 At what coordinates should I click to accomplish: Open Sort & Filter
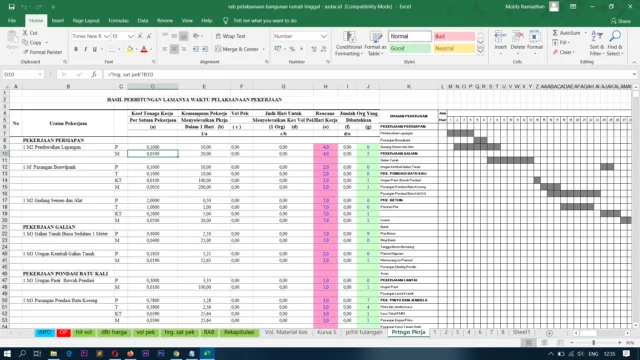click(597, 43)
